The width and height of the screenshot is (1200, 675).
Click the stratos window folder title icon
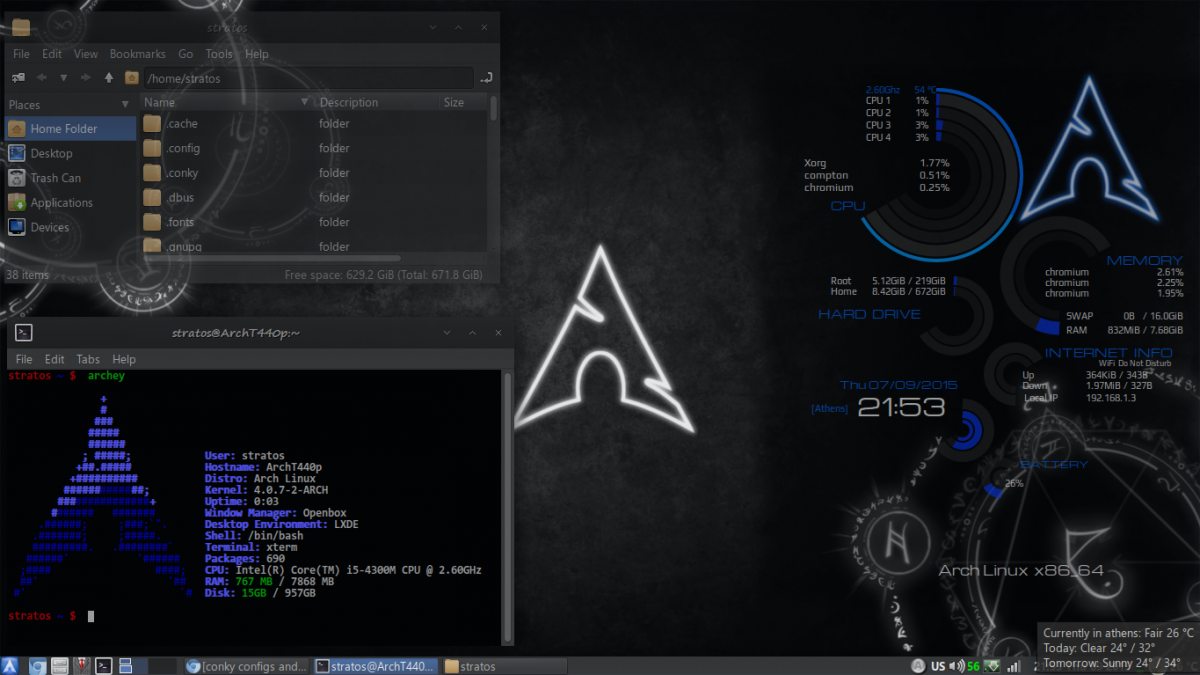(x=20, y=27)
